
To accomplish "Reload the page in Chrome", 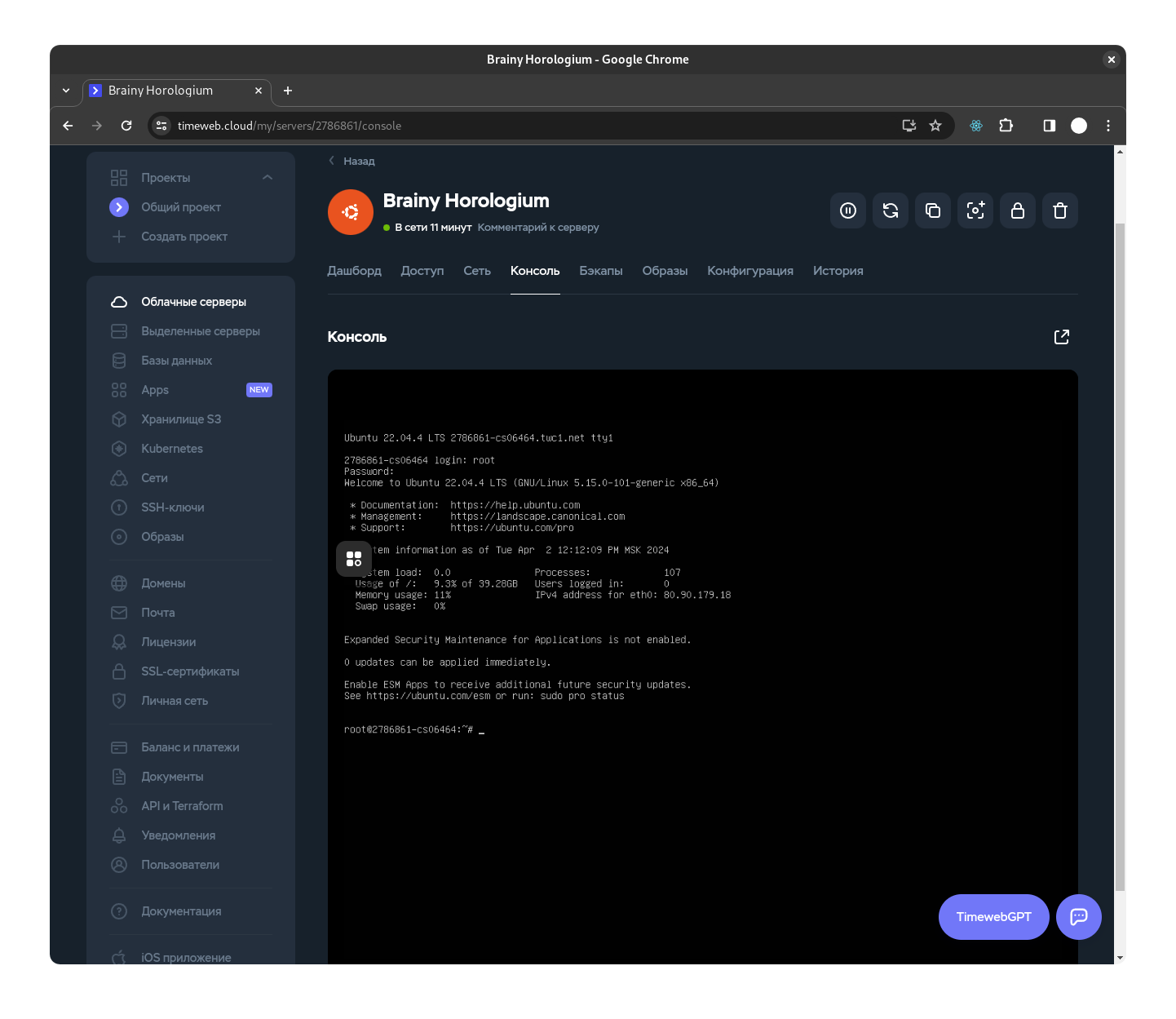I will coord(126,126).
